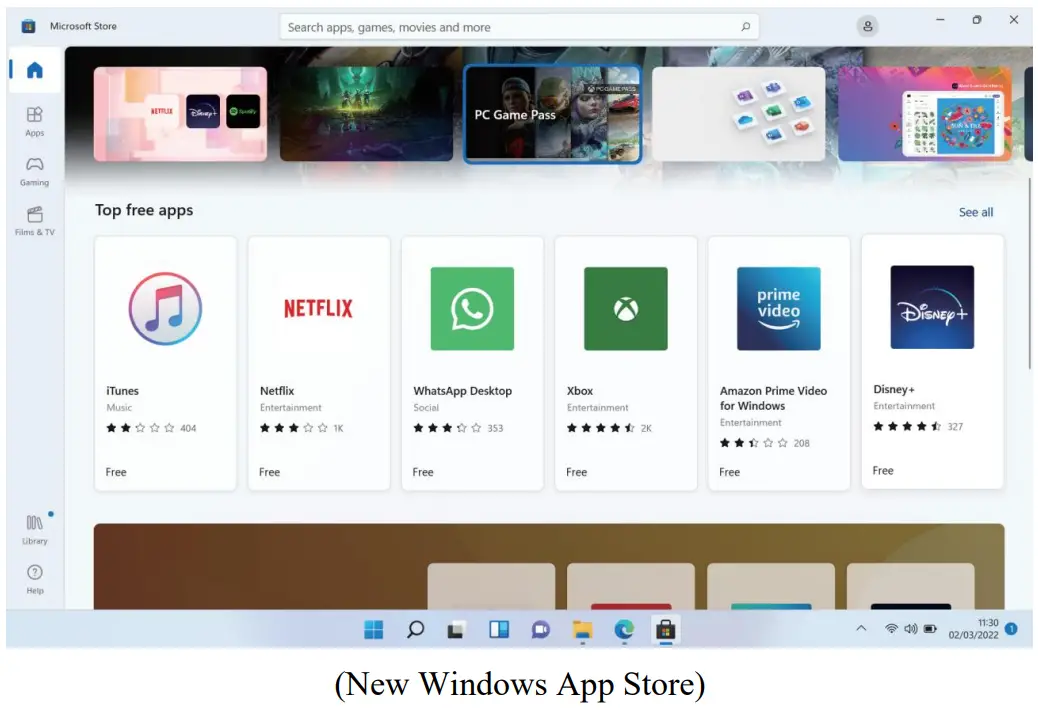Open the Library in sidebar

click(35, 528)
